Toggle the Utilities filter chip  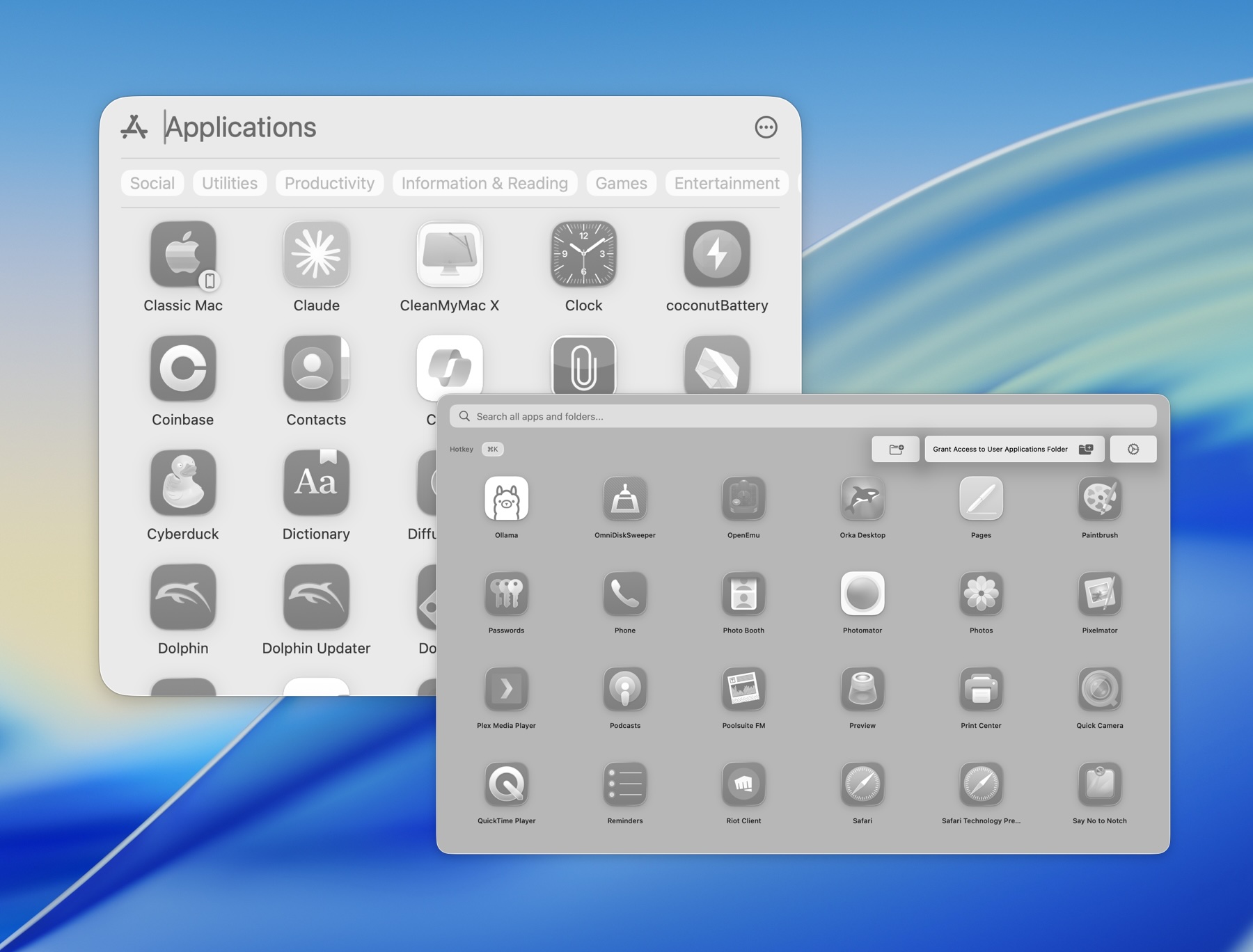tap(230, 183)
